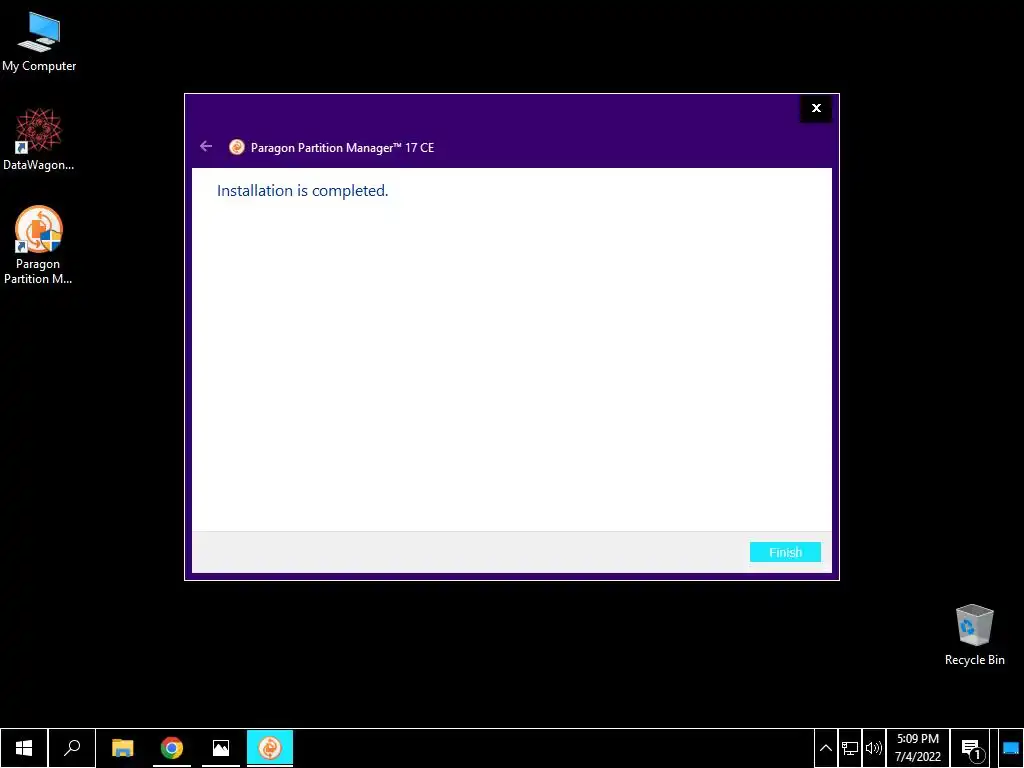Click the Paragon logo in installer header
1024x768 pixels.
coord(236,147)
